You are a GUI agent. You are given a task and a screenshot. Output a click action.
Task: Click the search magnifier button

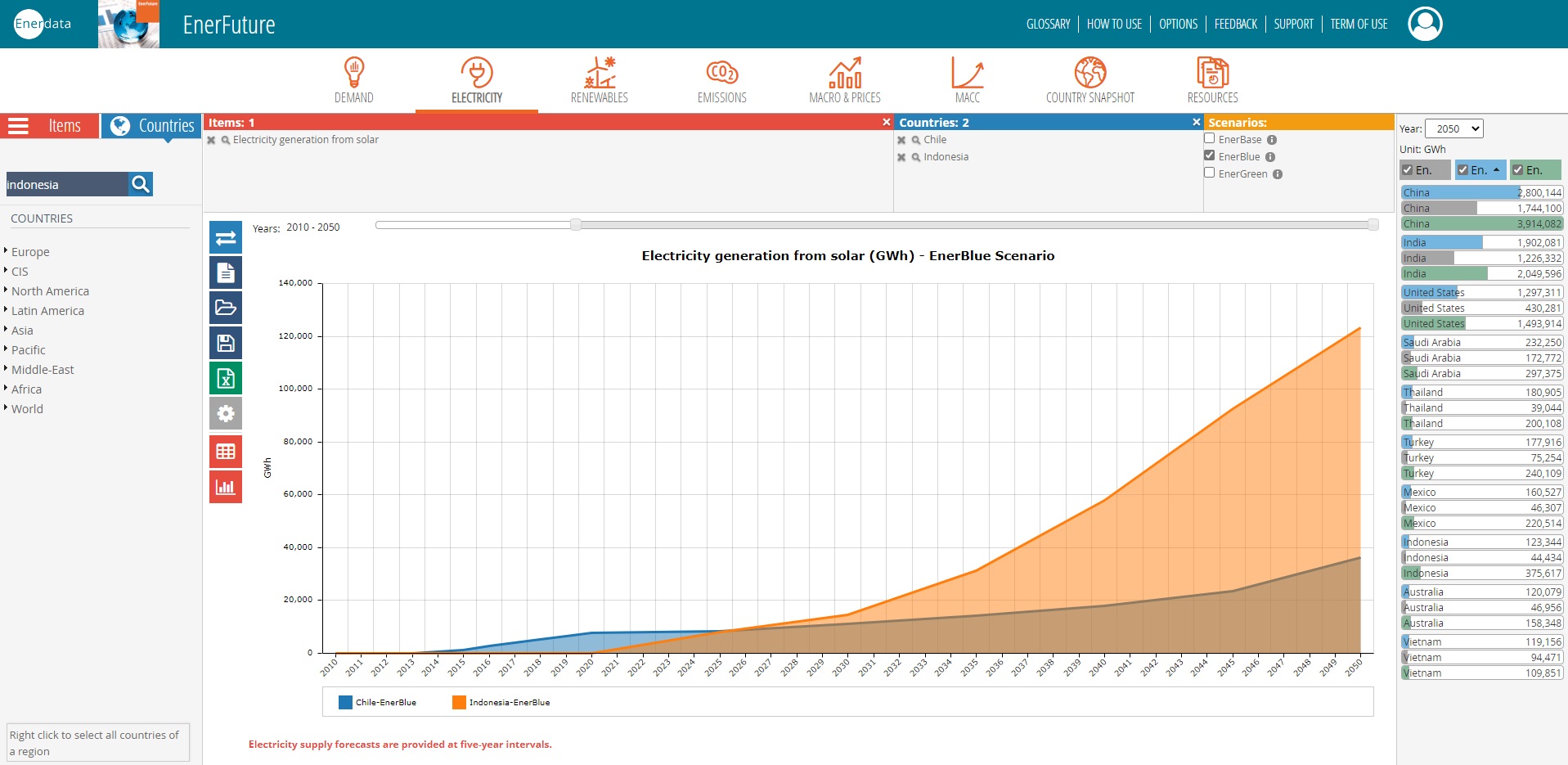[141, 184]
